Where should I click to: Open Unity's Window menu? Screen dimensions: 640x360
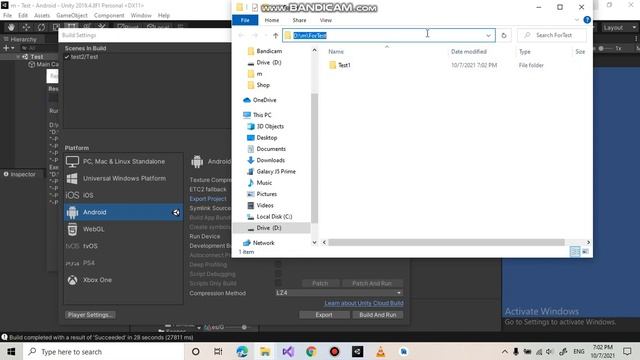click(141, 16)
